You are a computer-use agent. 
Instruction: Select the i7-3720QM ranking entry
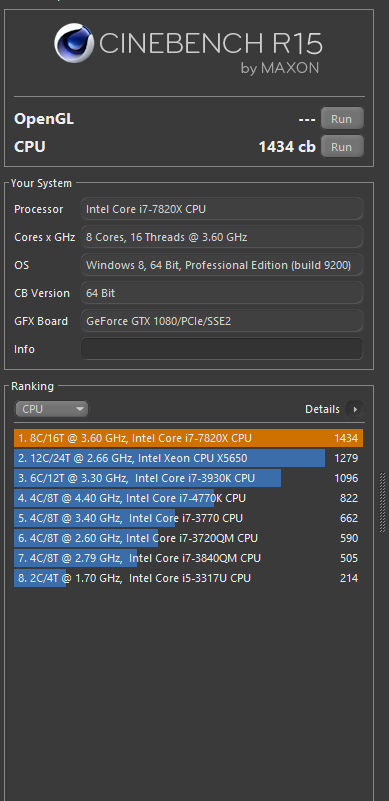188,538
